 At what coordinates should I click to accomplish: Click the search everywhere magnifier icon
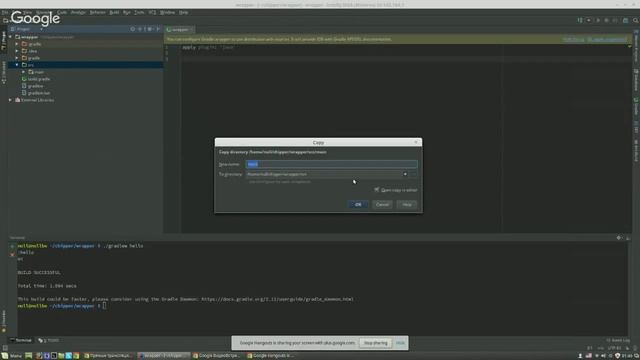pos(636,20)
